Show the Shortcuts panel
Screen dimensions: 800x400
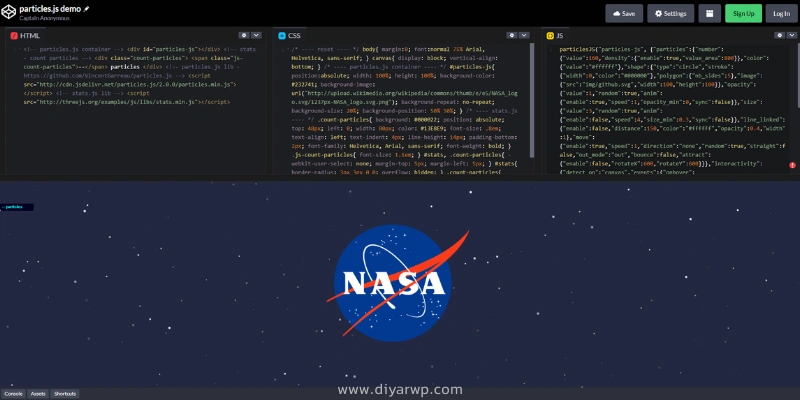(65, 394)
